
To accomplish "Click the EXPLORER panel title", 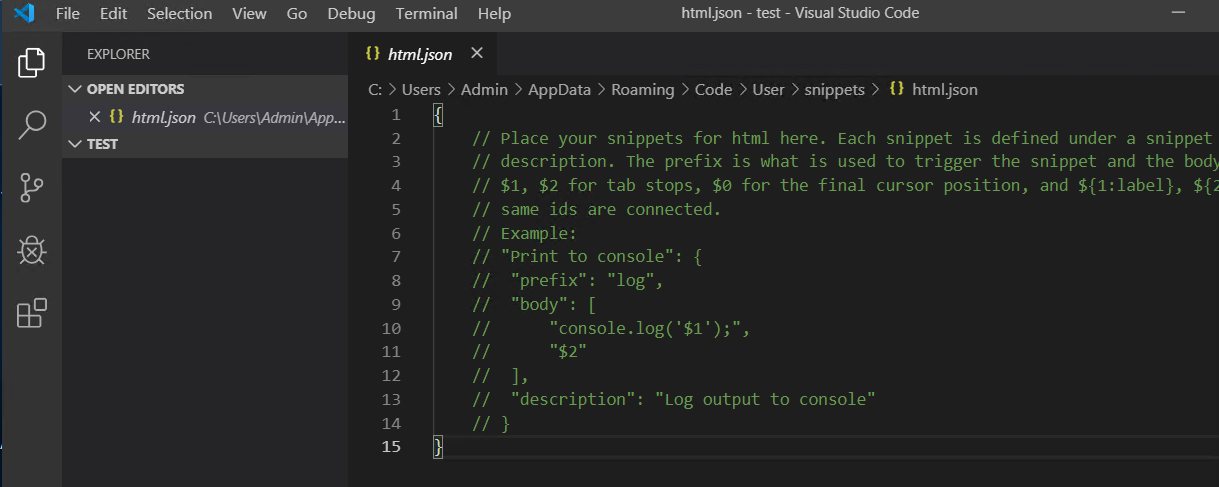I will tap(118, 54).
